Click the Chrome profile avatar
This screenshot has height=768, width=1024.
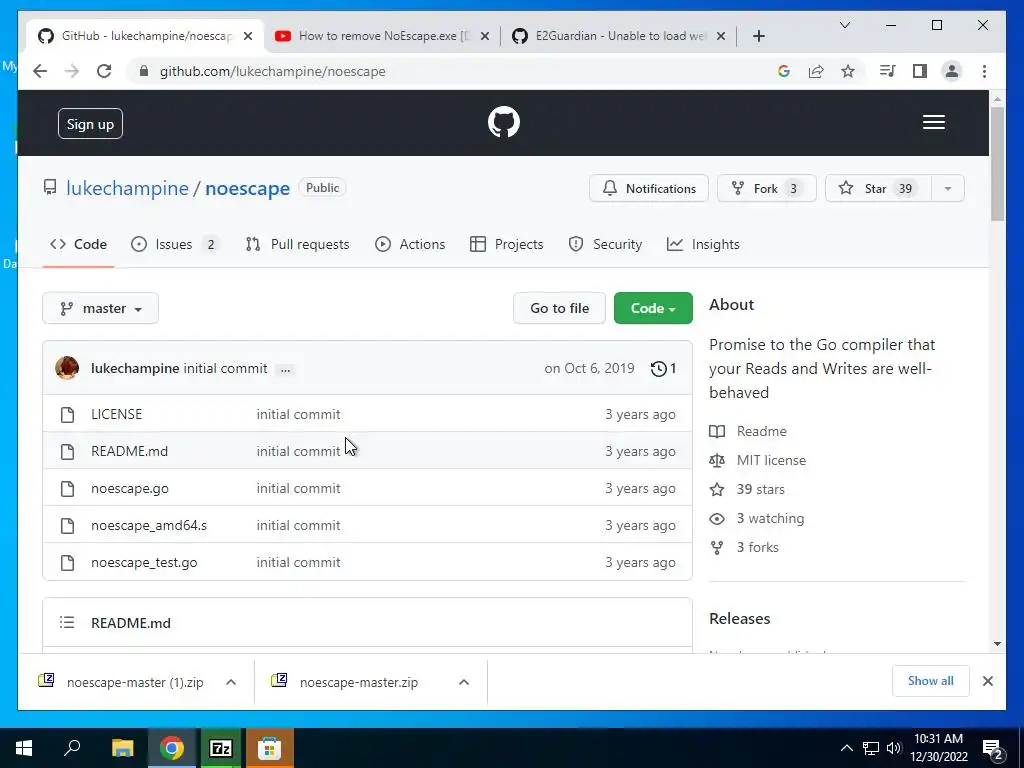952,71
